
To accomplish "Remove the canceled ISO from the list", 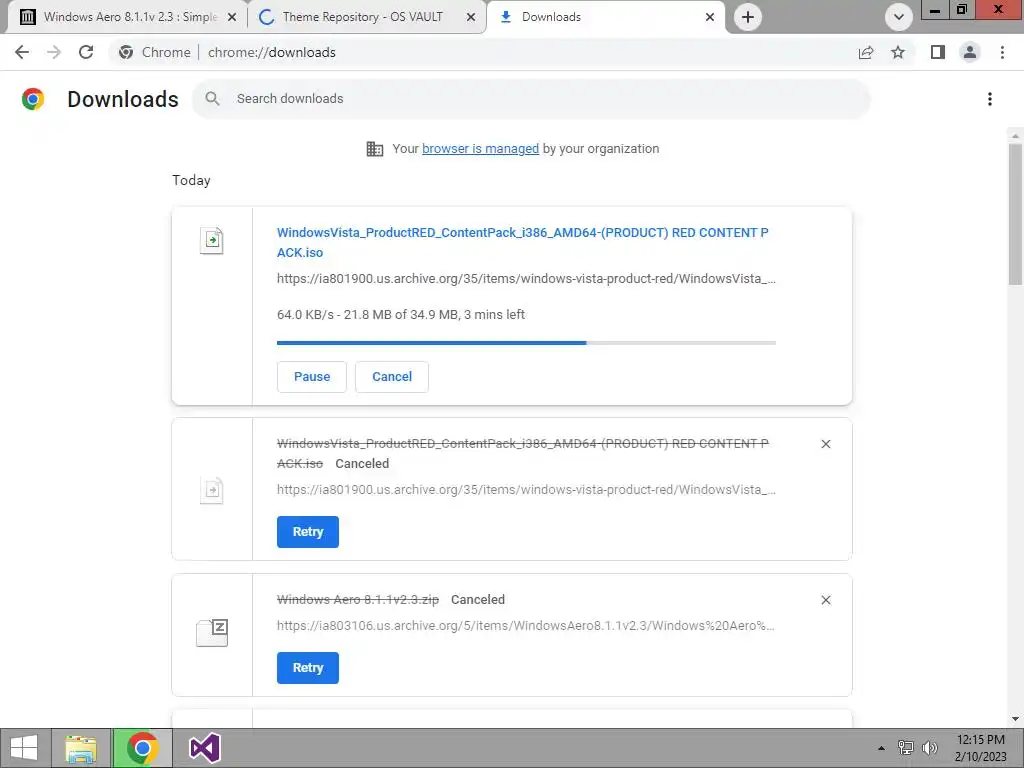I will 825,444.
